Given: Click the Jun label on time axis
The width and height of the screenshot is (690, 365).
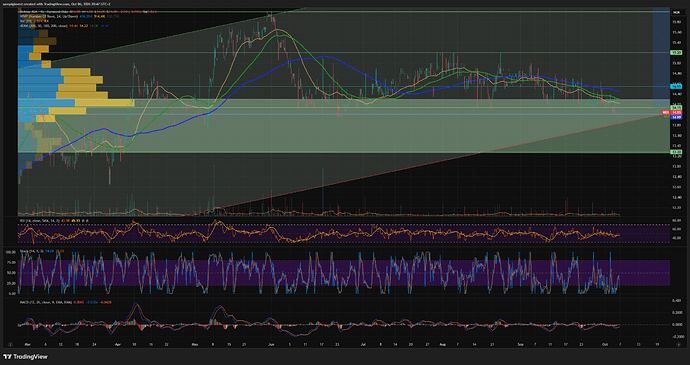Looking at the screenshot, I should click(271, 345).
